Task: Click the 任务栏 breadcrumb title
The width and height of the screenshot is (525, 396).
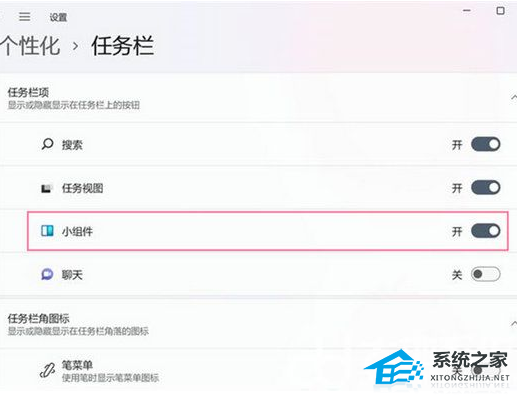Action: [x=123, y=46]
